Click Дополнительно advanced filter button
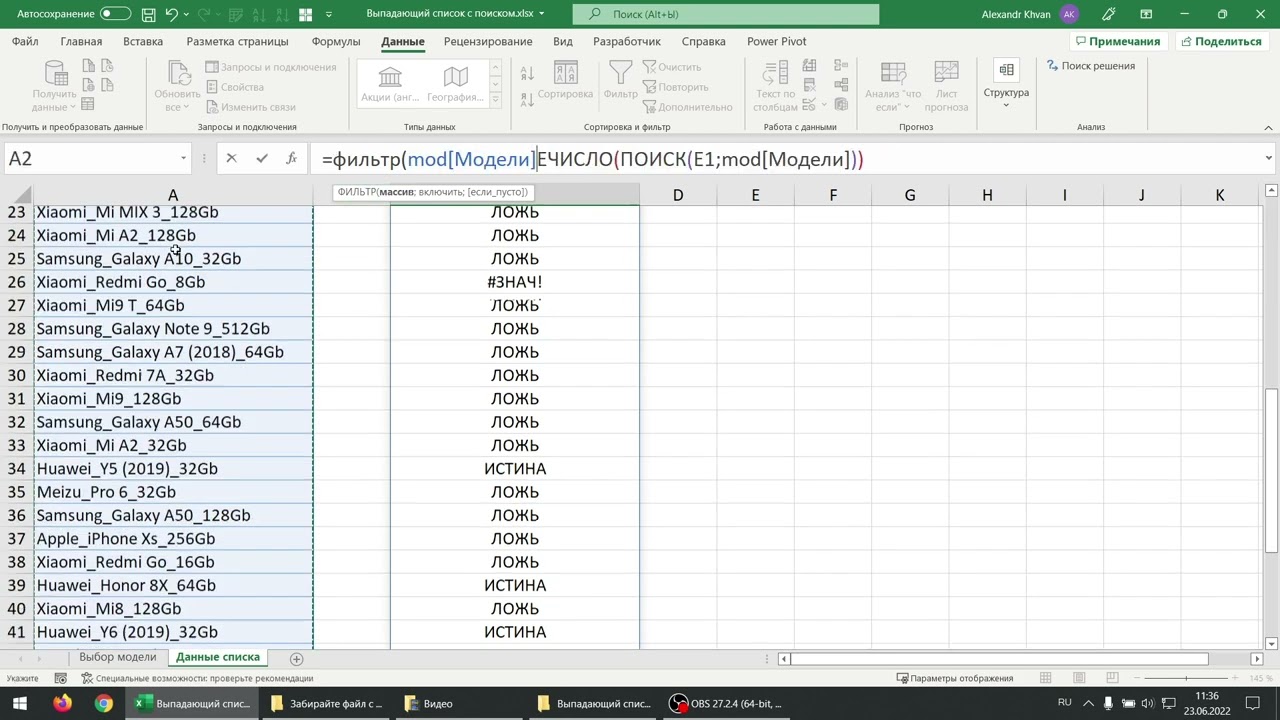Image resolution: width=1280 pixels, height=720 pixels. [687, 107]
